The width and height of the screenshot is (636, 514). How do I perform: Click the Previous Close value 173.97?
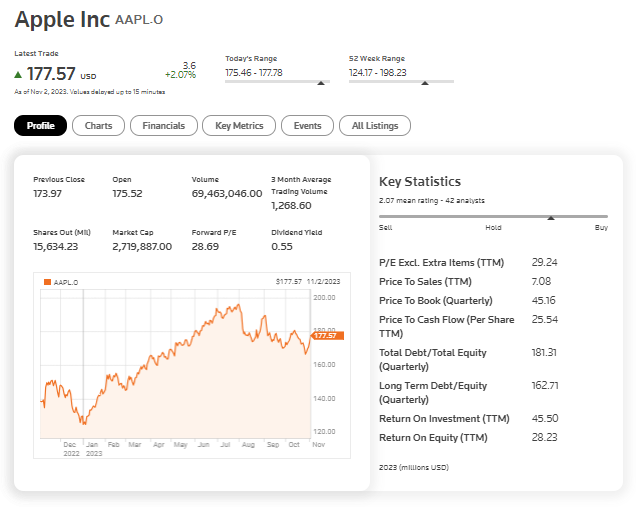click(x=47, y=194)
